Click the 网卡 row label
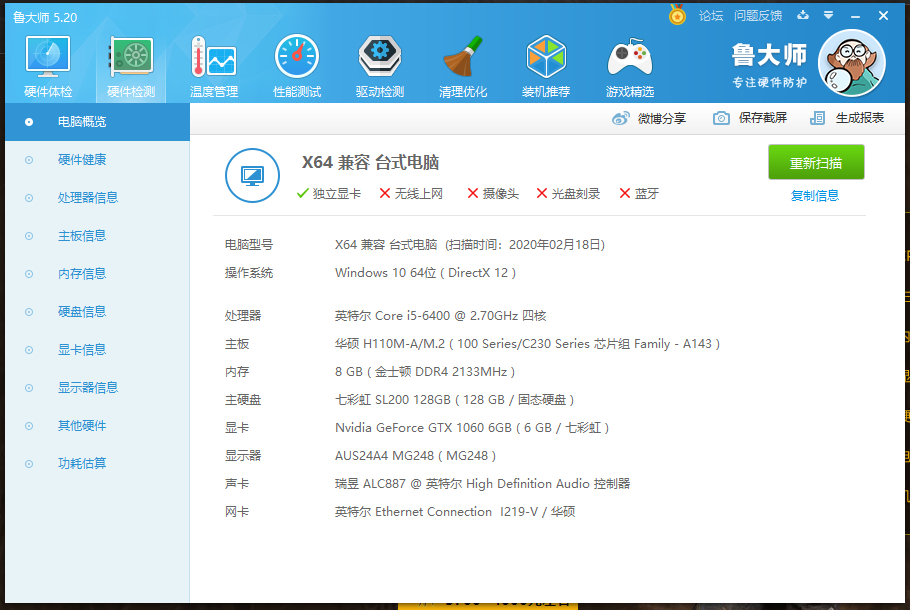 click(x=237, y=512)
